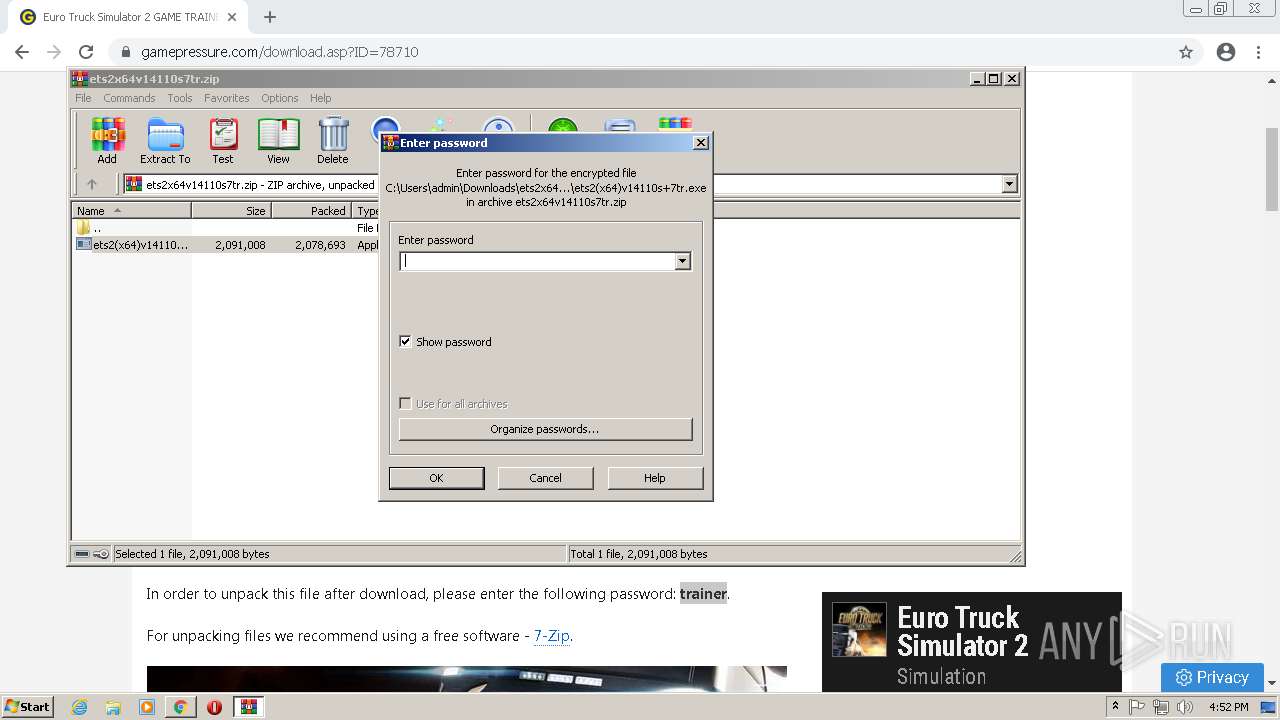
Task: Click the 4:52 PM taskbar clock
Action: tap(1228, 707)
